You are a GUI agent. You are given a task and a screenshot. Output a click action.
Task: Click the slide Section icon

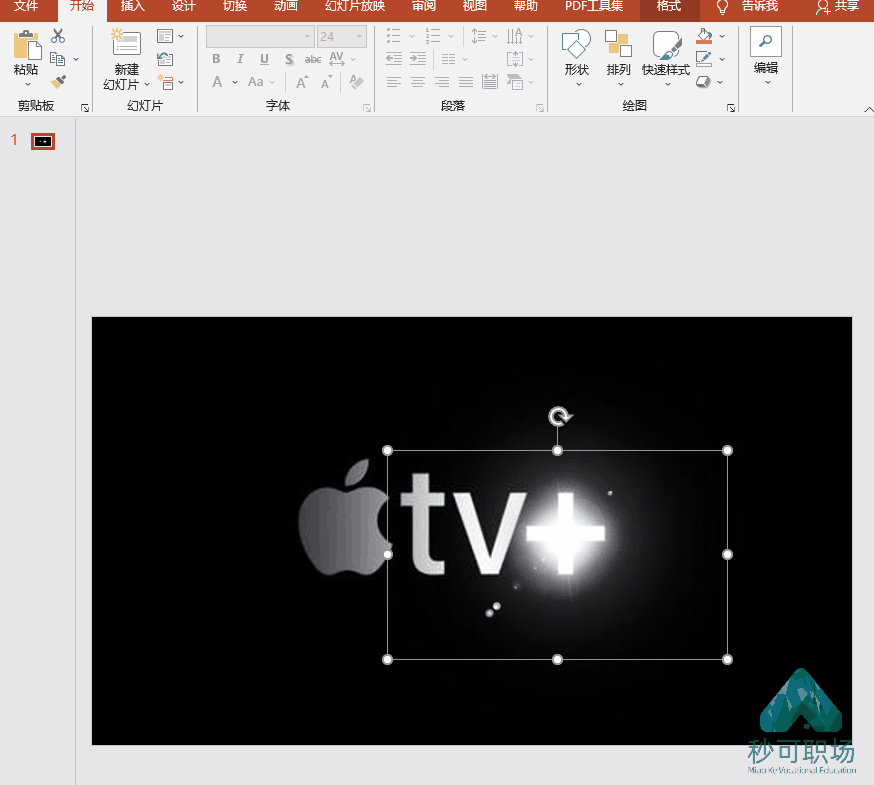165,83
